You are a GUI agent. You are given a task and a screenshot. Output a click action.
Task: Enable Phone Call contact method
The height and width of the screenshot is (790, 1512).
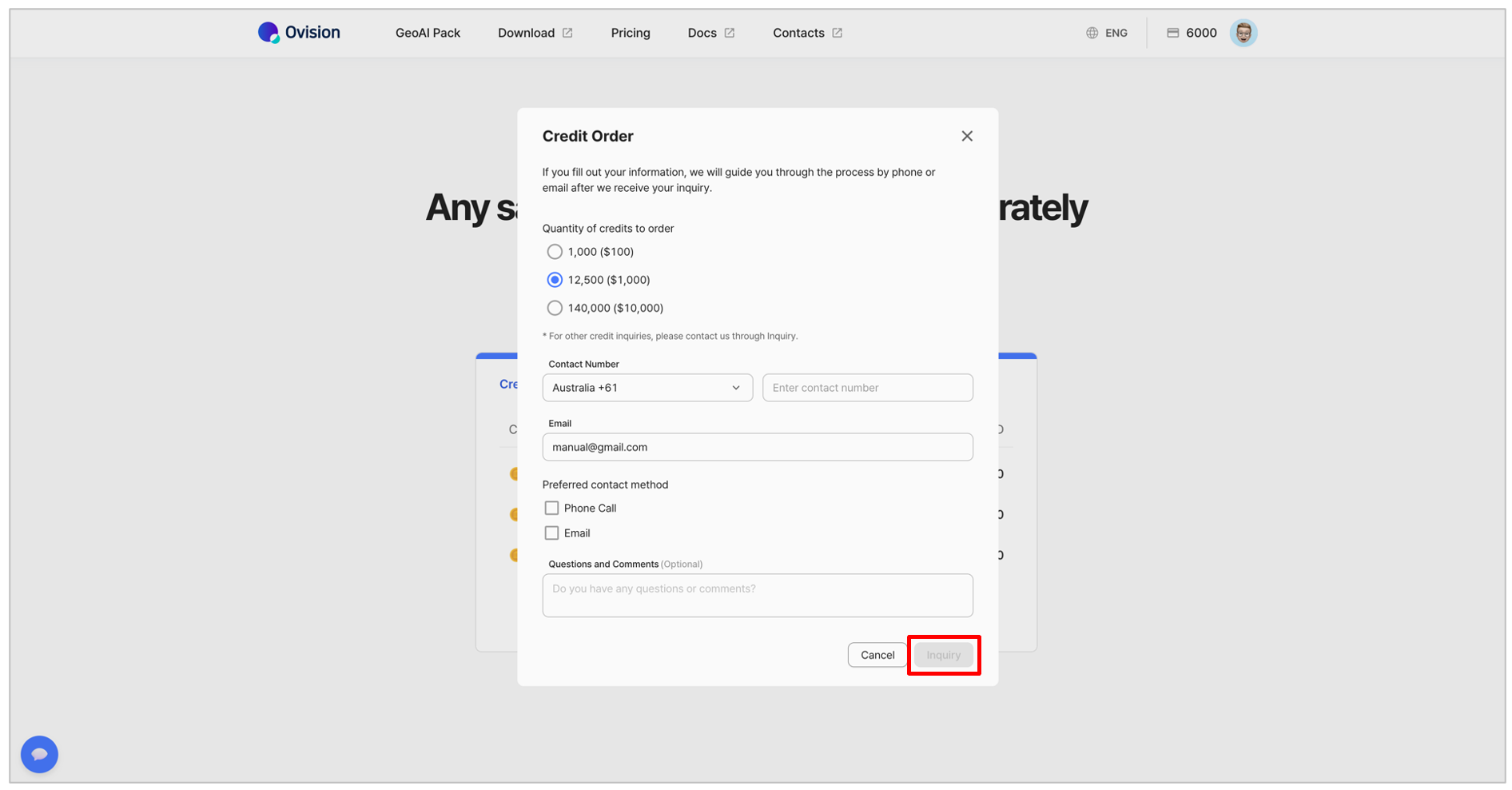tap(551, 508)
